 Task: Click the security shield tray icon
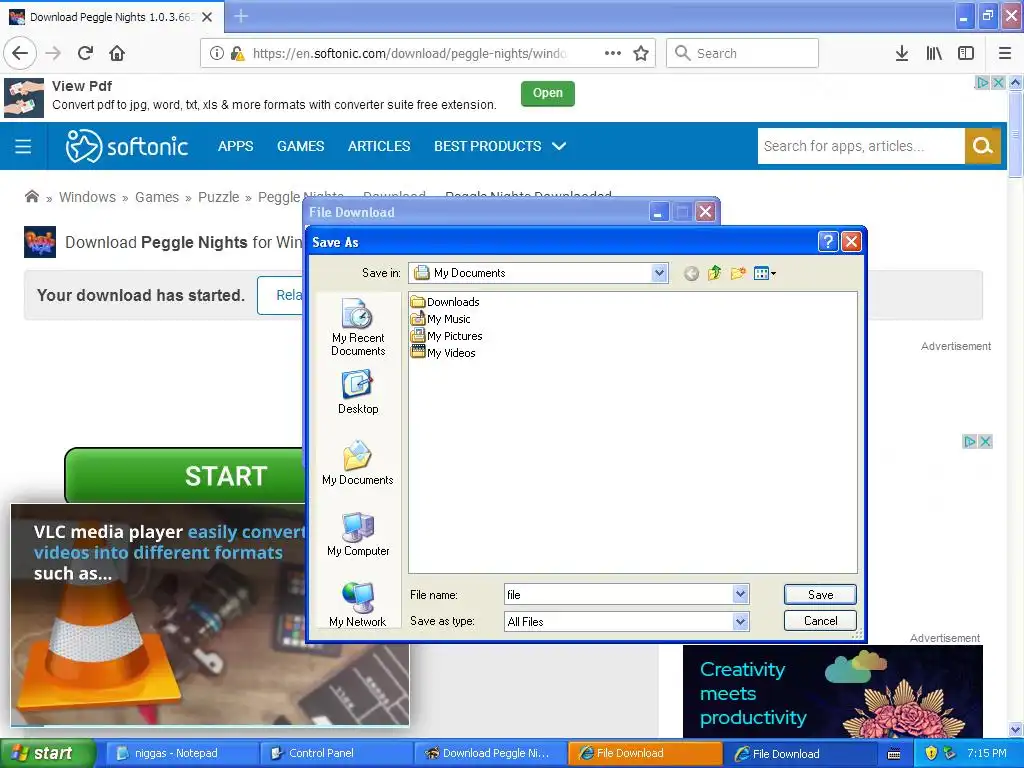931,753
